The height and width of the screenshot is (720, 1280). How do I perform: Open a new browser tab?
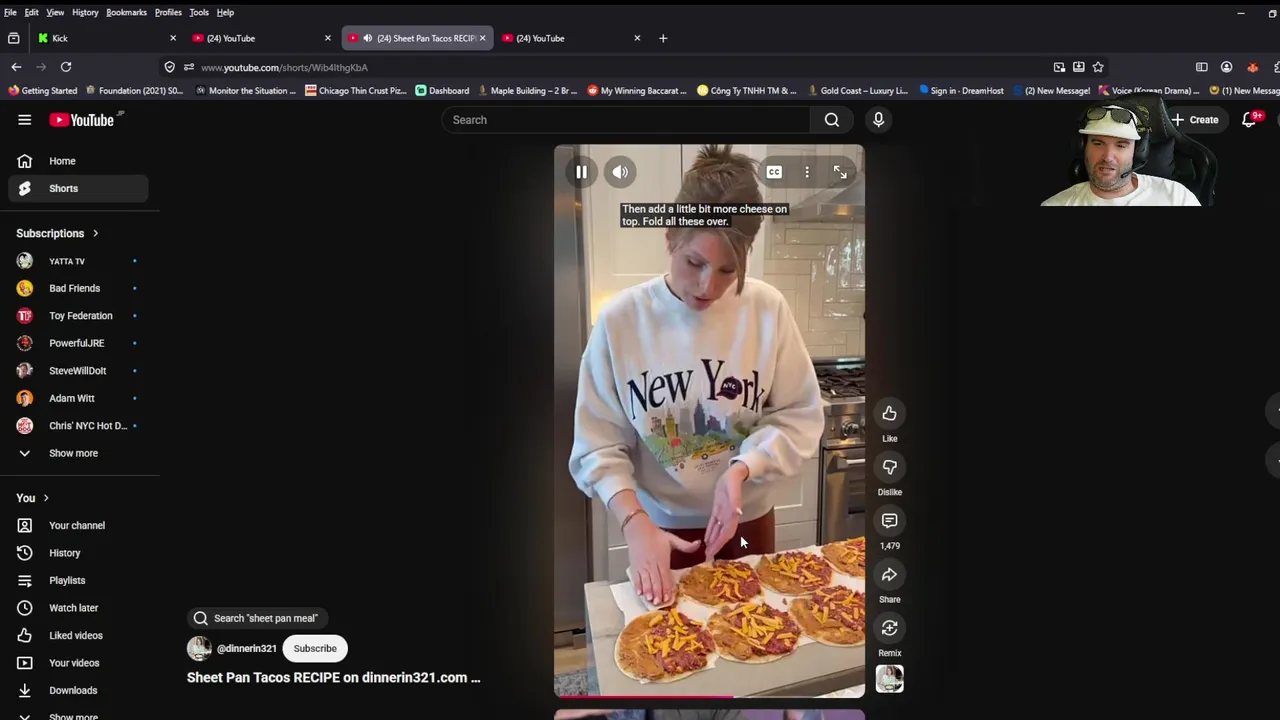(x=662, y=38)
